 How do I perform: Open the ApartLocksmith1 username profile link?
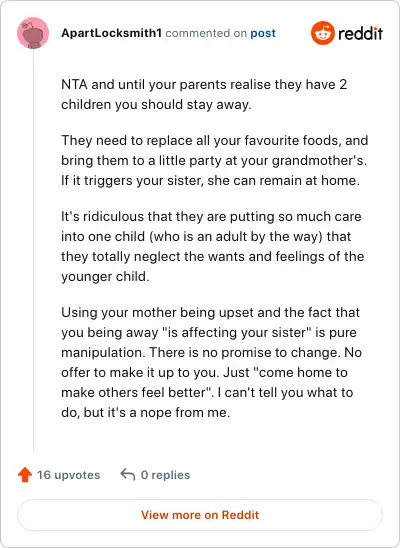pos(111,33)
